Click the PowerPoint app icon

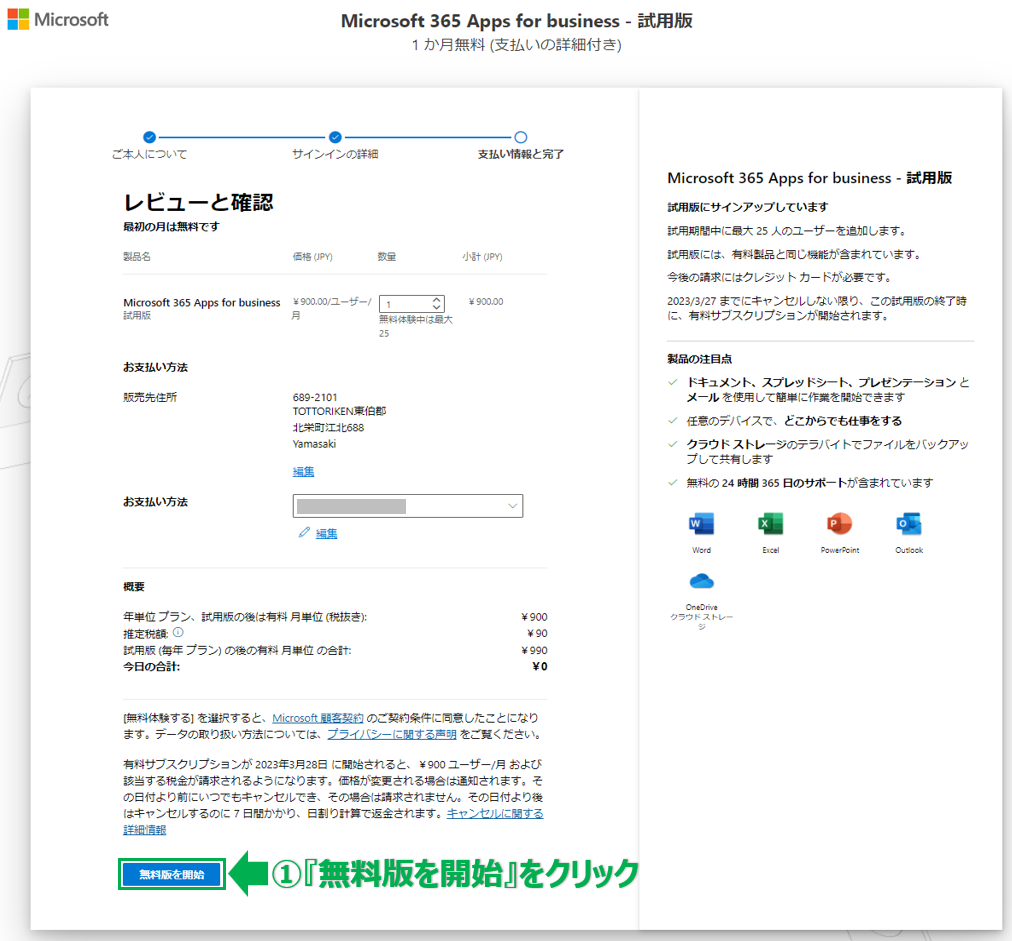pos(840,523)
